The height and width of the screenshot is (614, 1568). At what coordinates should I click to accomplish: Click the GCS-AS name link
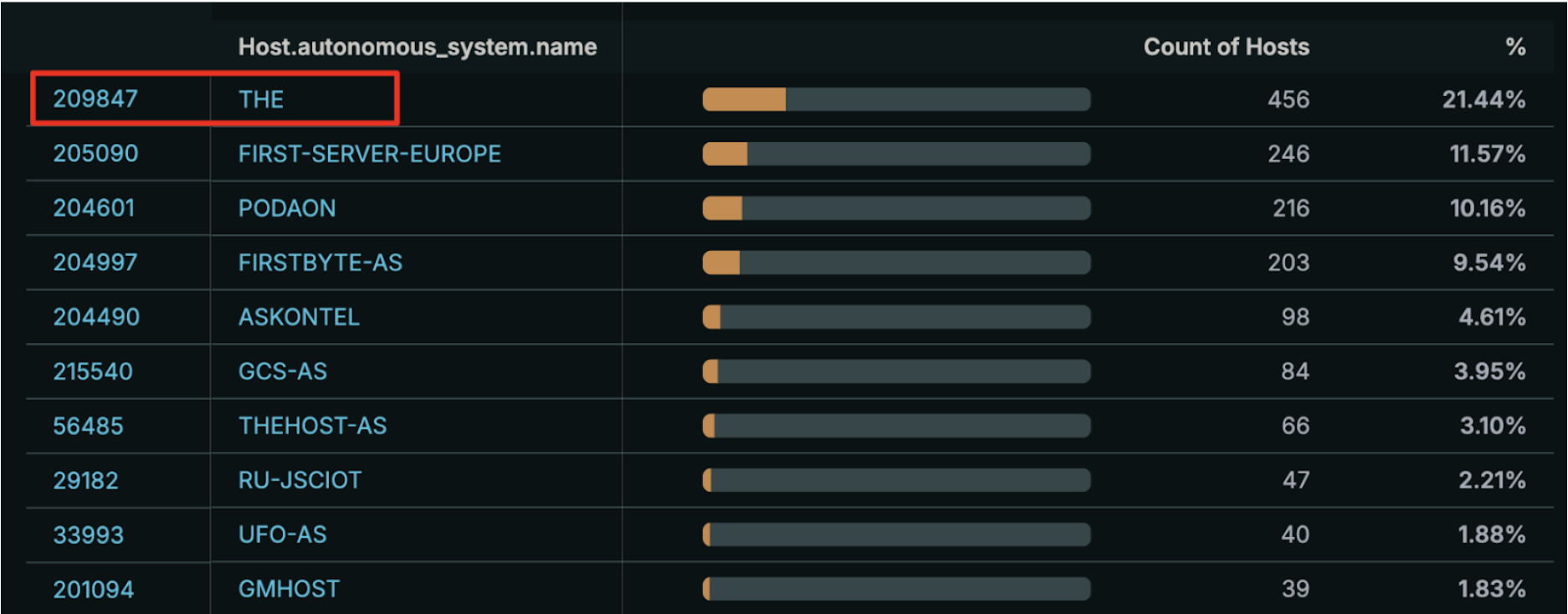point(283,371)
